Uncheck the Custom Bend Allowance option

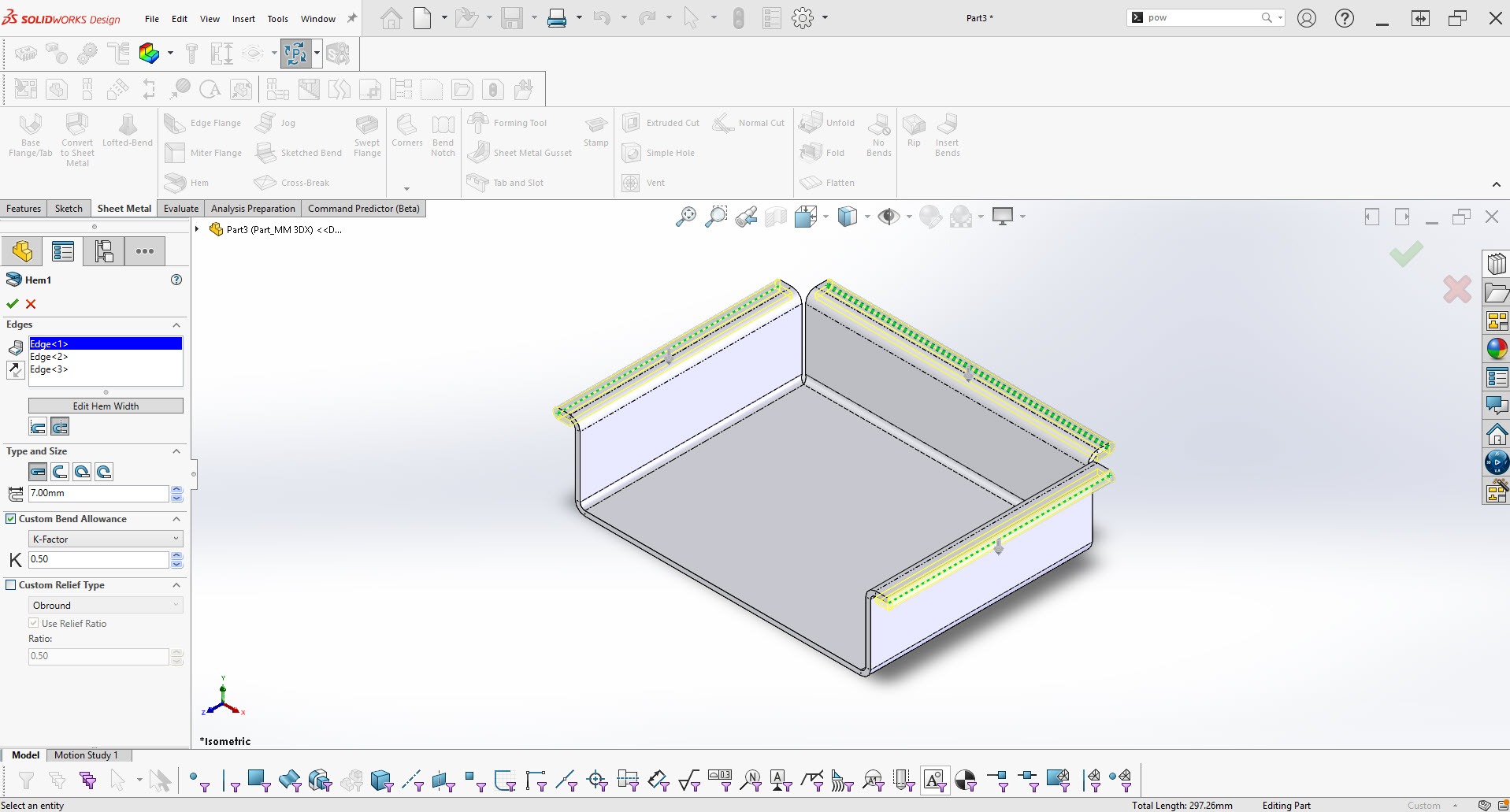[x=11, y=518]
